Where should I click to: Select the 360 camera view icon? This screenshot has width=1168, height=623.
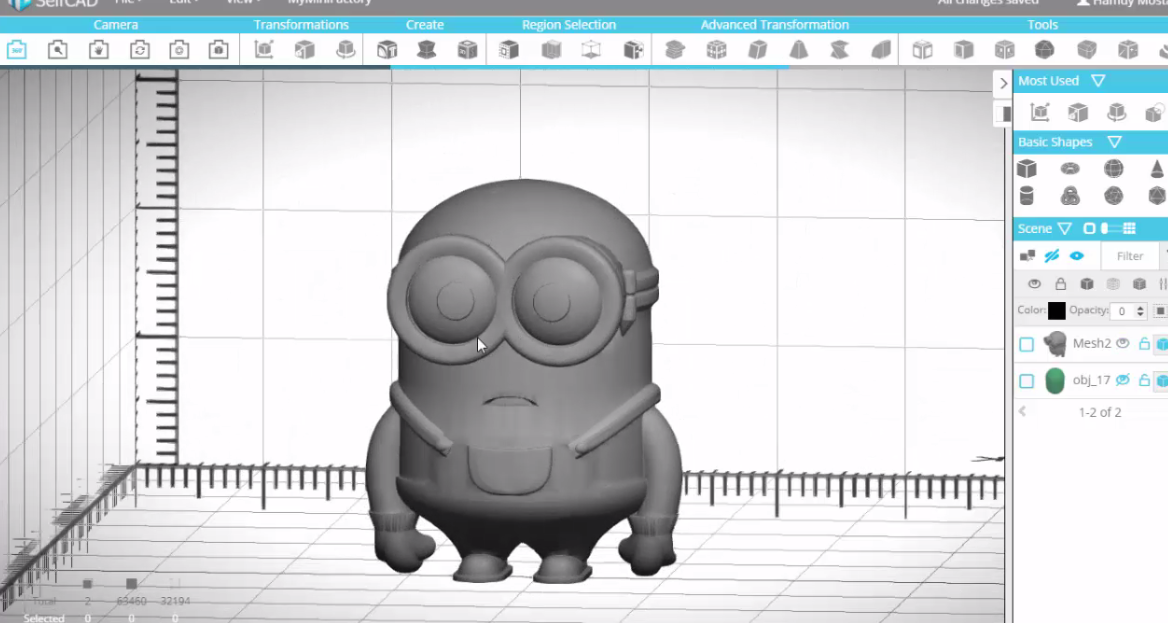16,50
